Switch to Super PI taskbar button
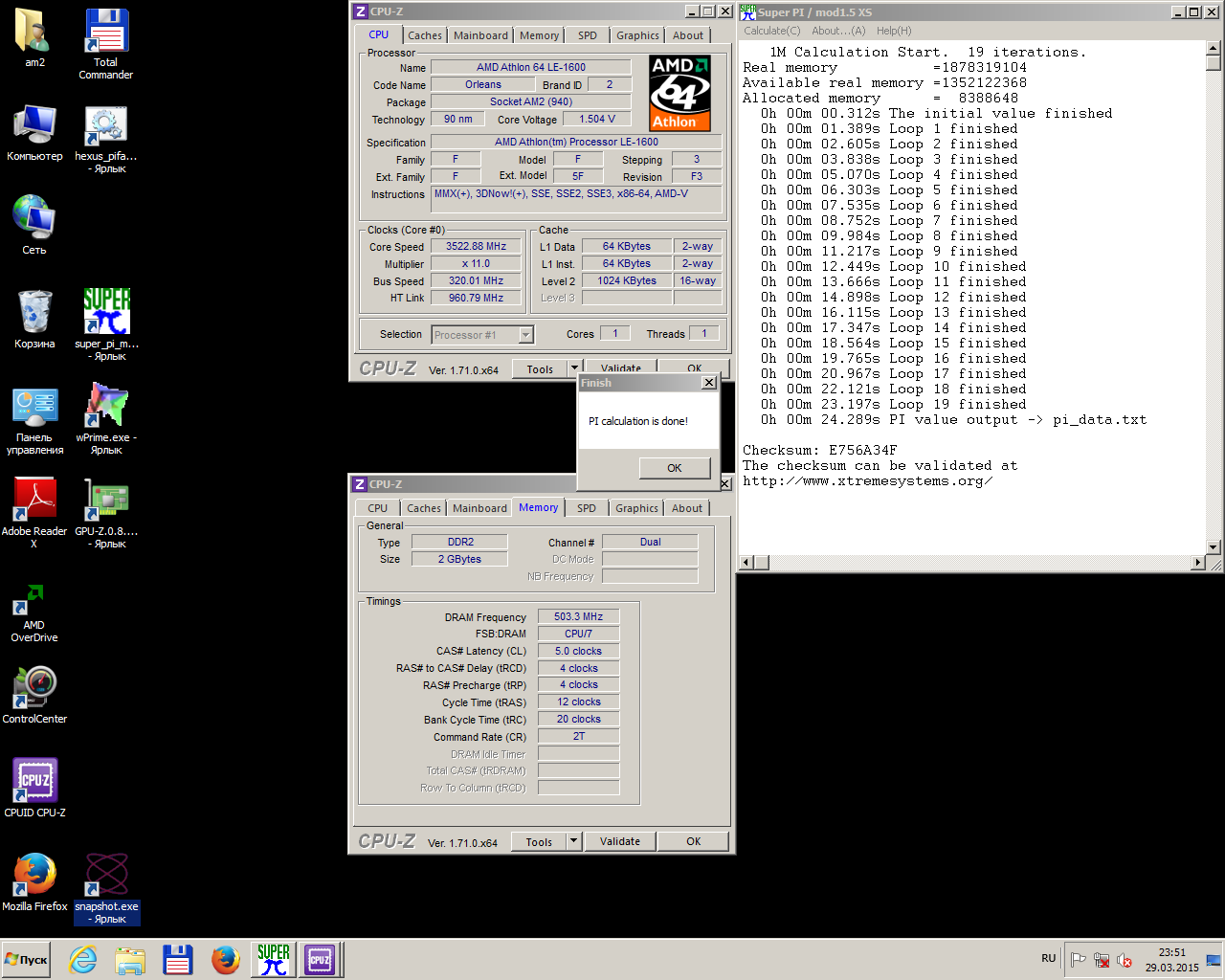Viewport: 1225px width, 980px height. click(x=274, y=960)
